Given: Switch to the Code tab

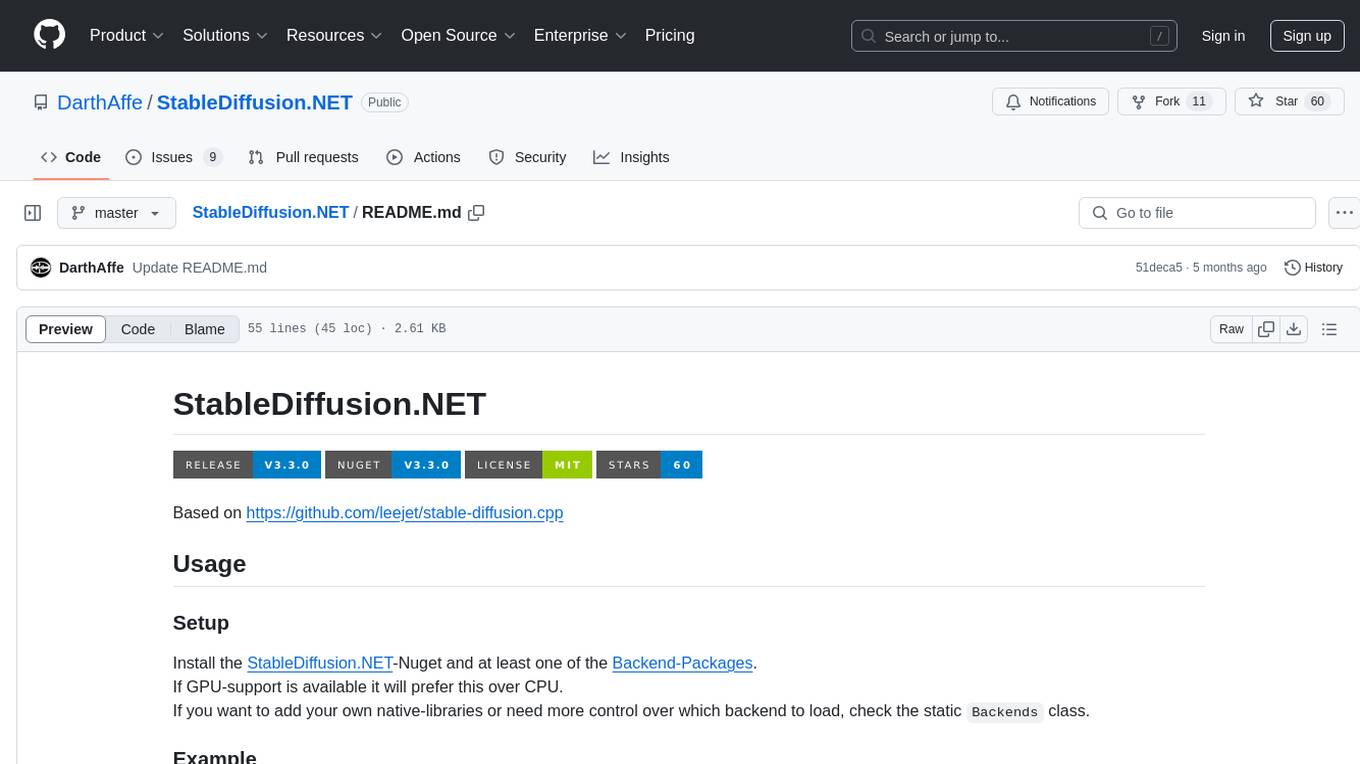Looking at the screenshot, I should 71,157.
